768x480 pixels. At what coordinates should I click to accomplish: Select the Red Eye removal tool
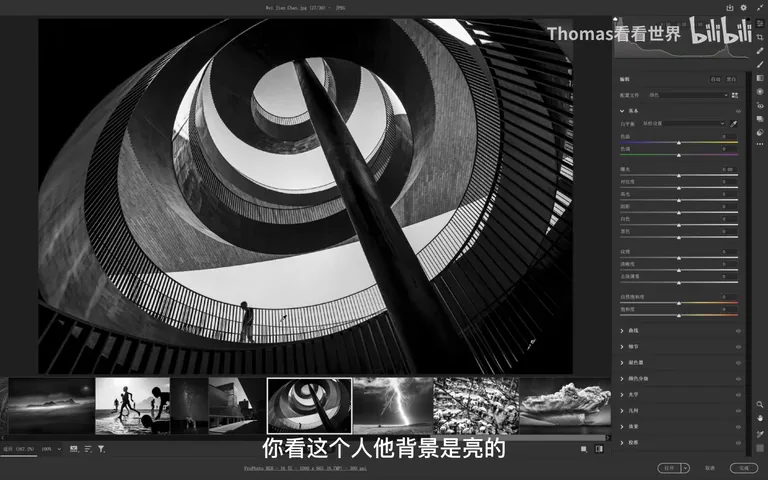pos(760,105)
